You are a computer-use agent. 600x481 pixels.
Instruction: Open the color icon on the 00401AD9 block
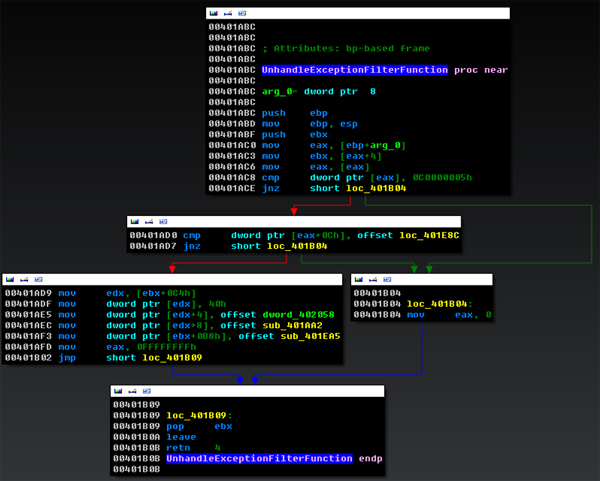click(10, 279)
